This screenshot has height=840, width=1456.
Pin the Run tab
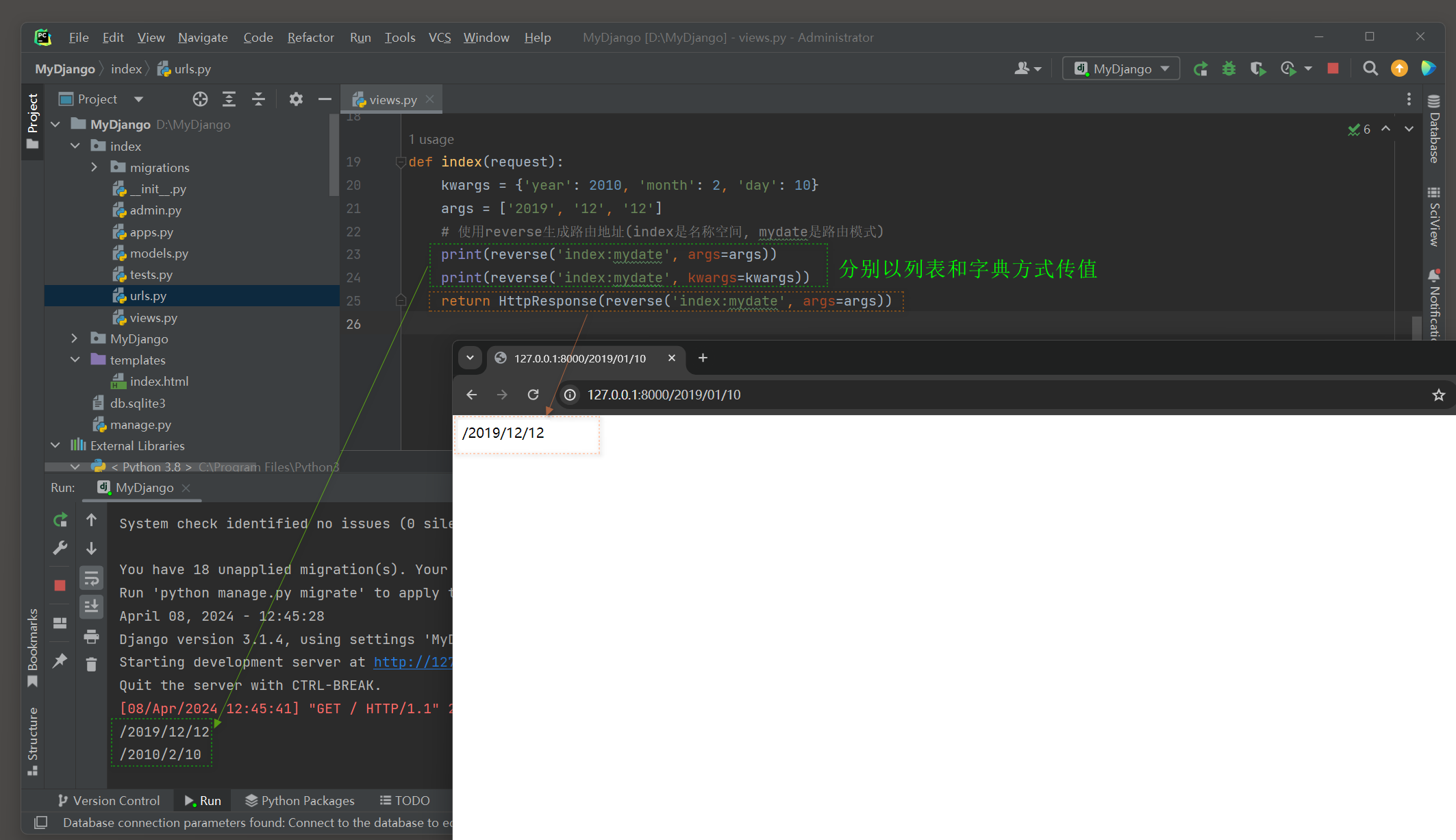60,660
